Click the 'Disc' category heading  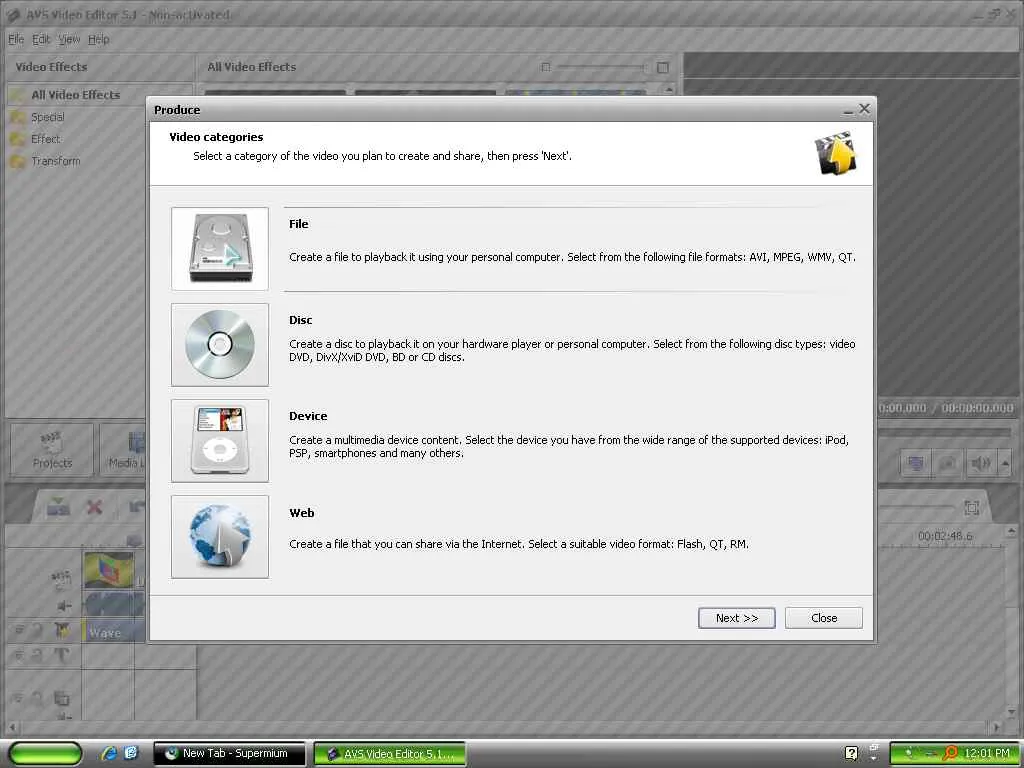click(x=300, y=320)
